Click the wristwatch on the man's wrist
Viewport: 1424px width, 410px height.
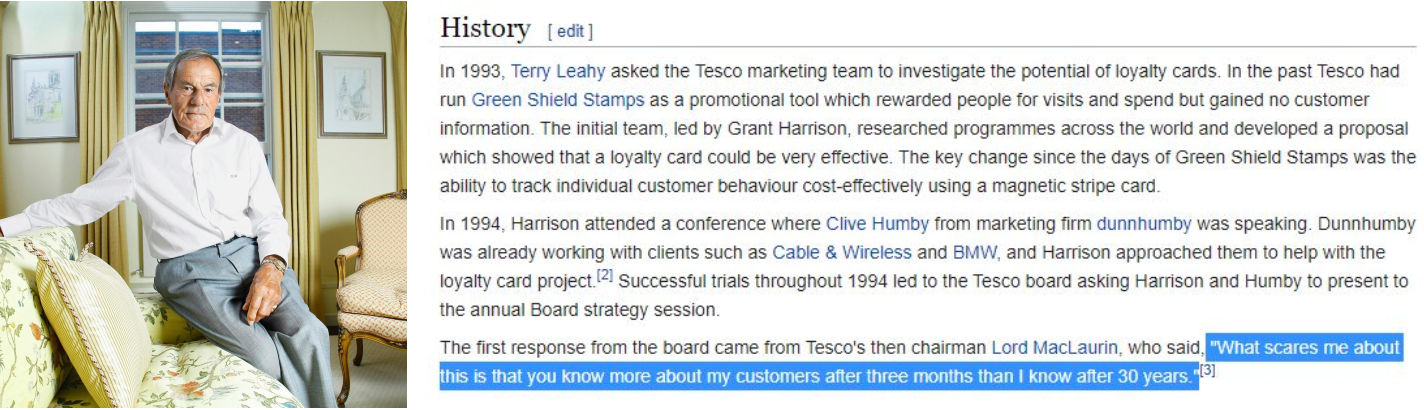click(x=274, y=264)
